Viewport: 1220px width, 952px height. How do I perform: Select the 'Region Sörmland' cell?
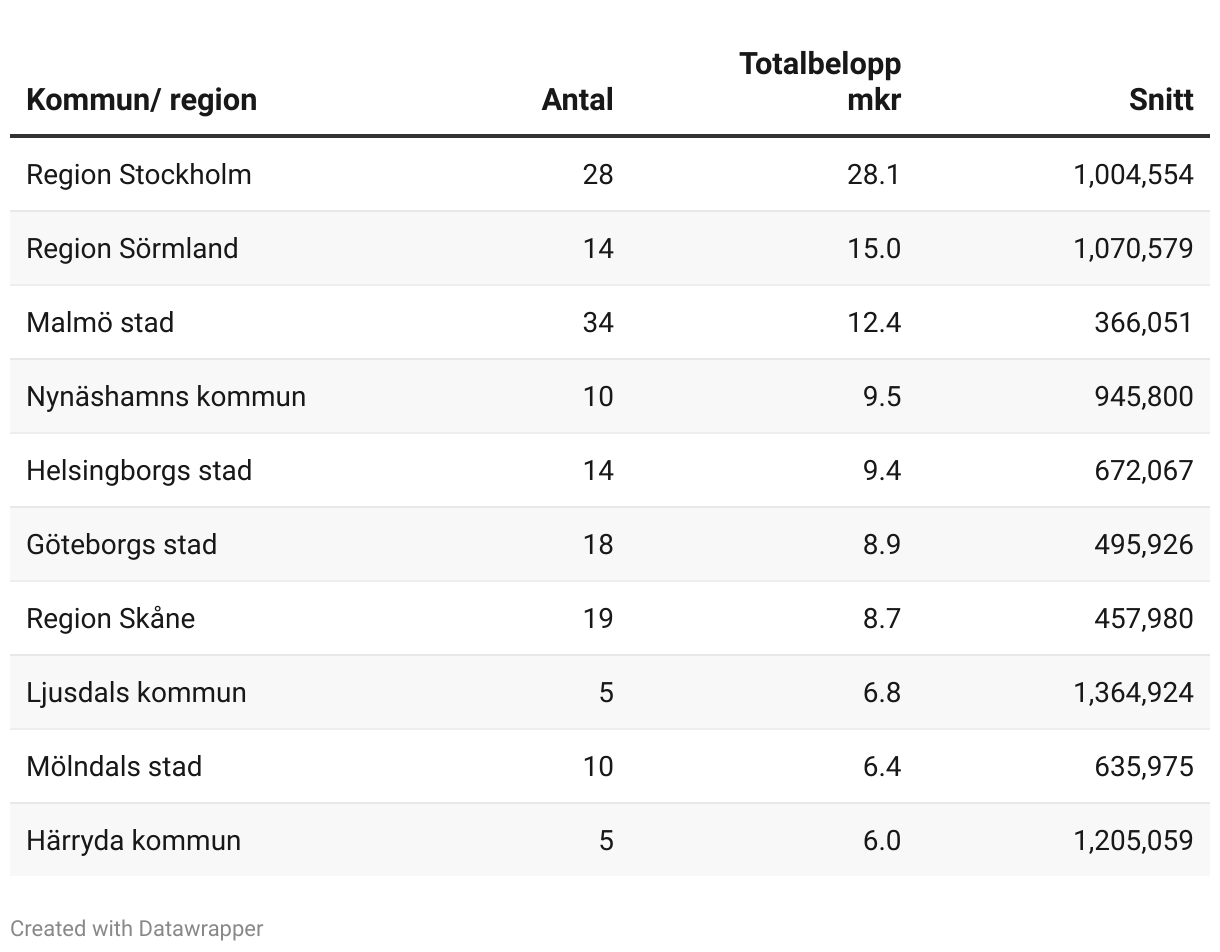pos(132,249)
